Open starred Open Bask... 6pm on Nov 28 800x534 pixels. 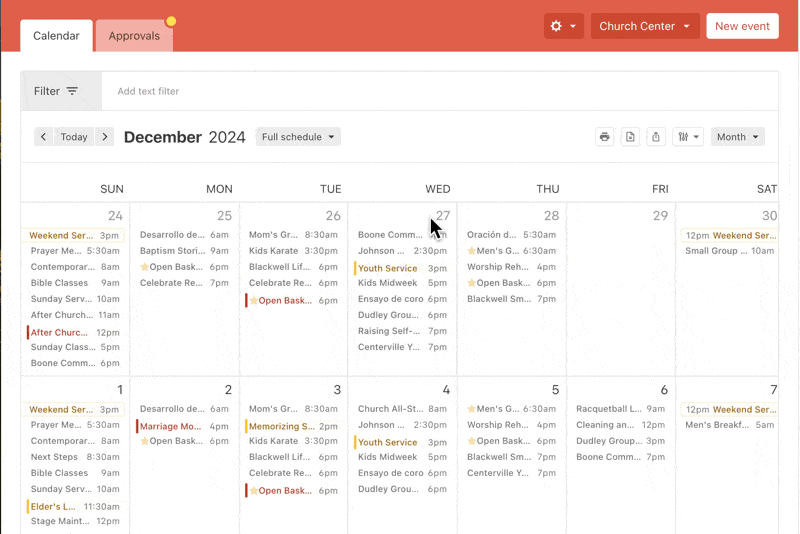(511, 283)
